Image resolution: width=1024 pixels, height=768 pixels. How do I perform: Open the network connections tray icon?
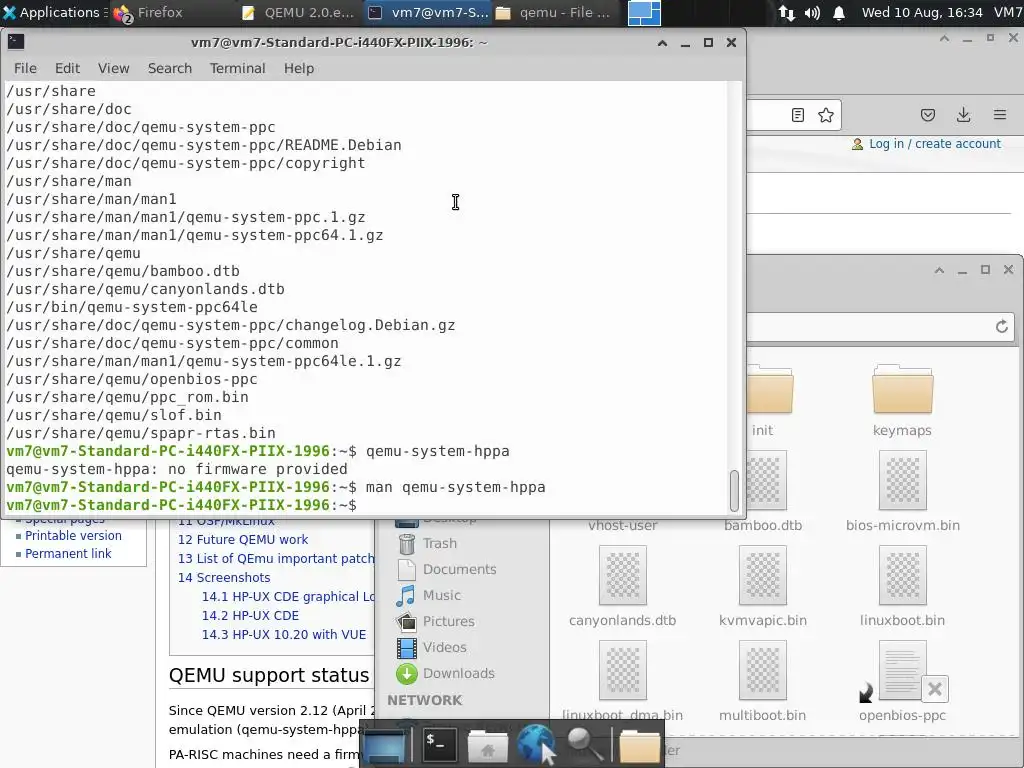tap(787, 13)
